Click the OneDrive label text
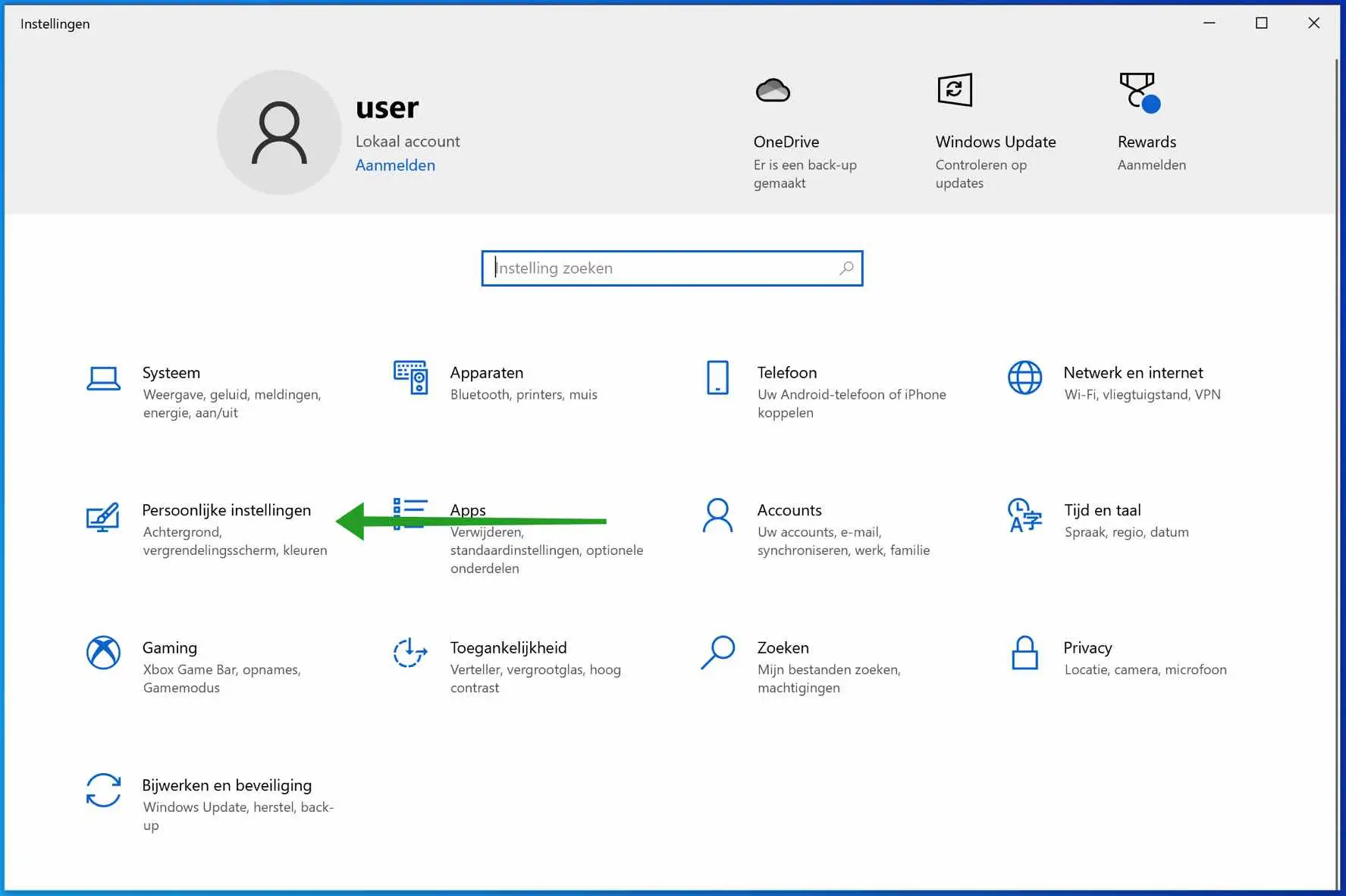The image size is (1346, 896). [786, 142]
